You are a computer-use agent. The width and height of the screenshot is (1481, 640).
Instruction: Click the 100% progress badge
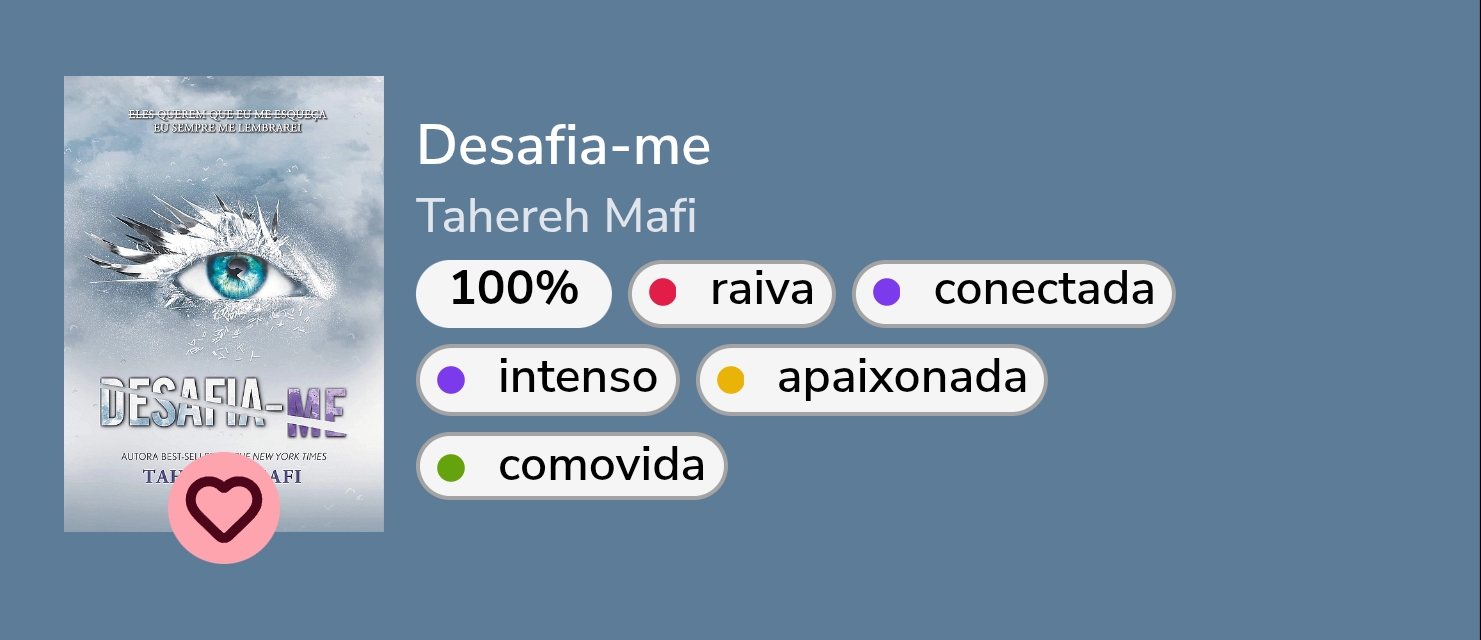(x=513, y=293)
